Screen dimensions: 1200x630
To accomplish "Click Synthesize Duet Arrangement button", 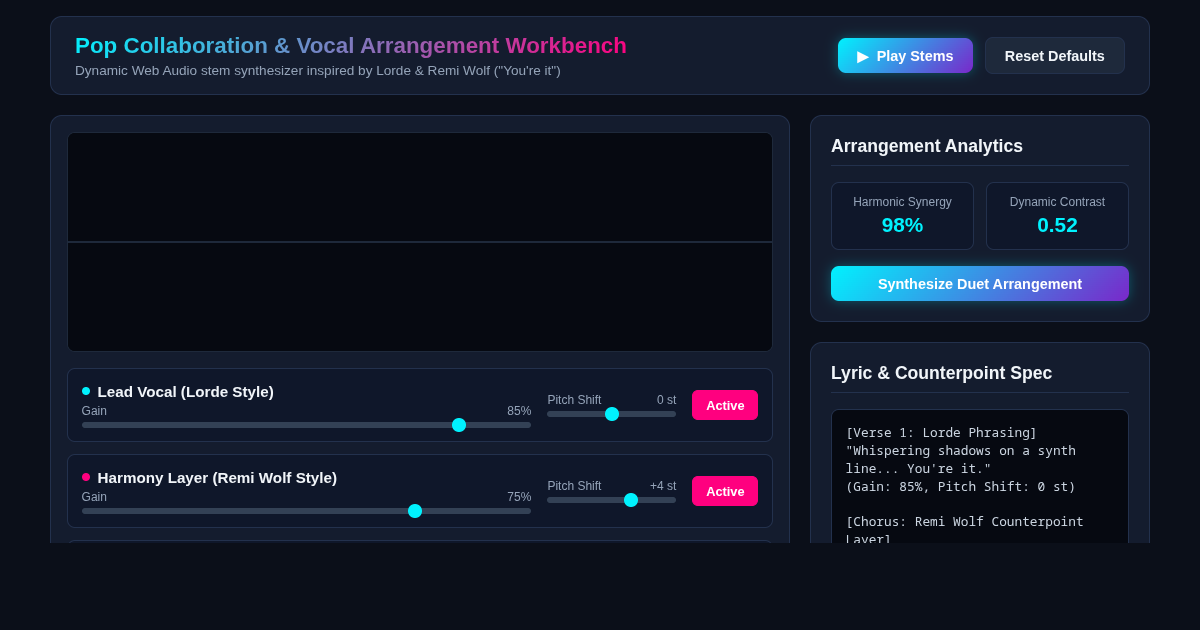I will point(980,284).
